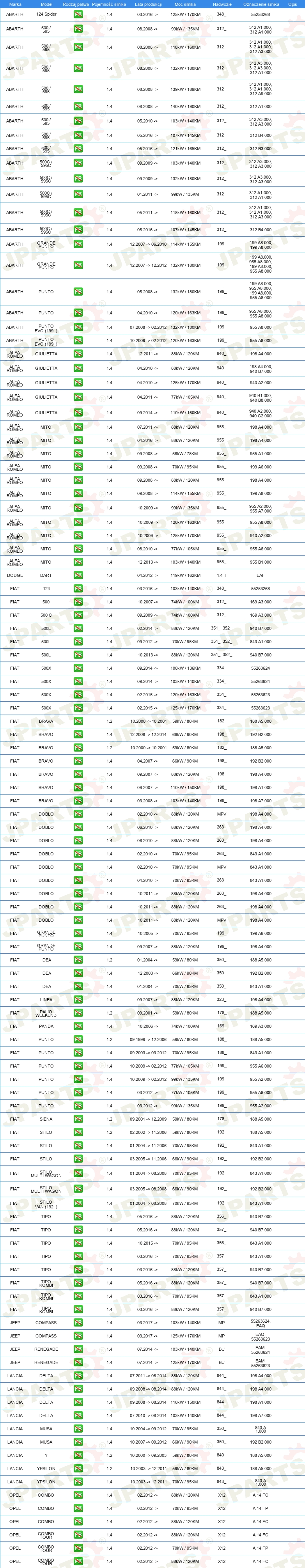305x1568 pixels.
Task: Click the '312 B3.000' engine code cell
Action: [x=261, y=149]
